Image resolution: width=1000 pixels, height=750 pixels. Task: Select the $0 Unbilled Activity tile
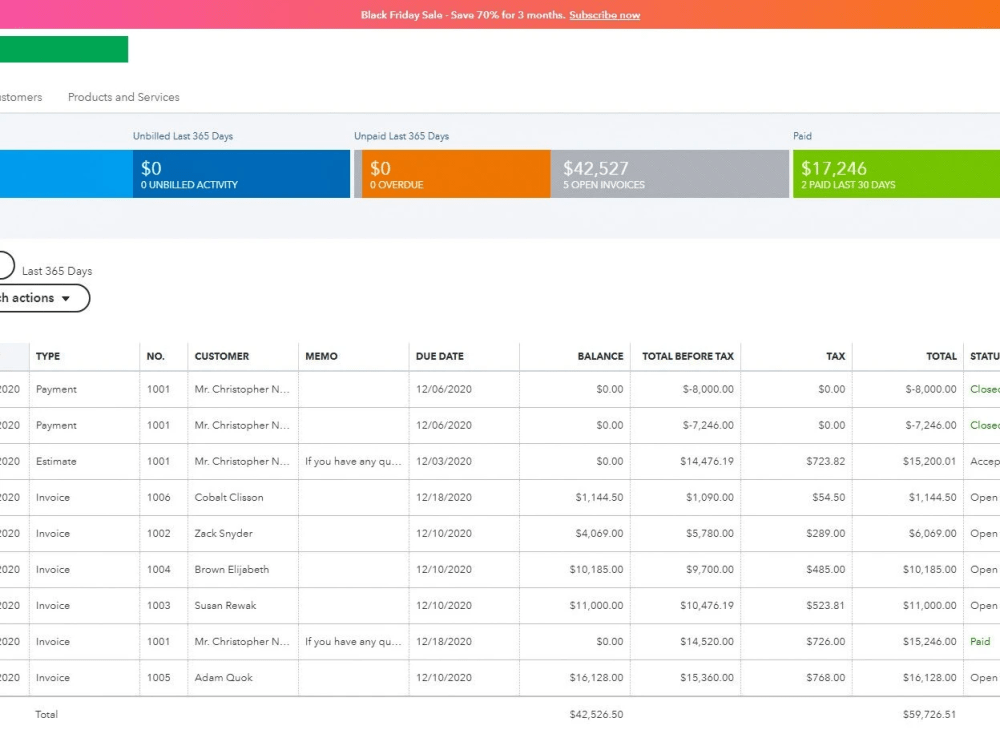(x=241, y=174)
